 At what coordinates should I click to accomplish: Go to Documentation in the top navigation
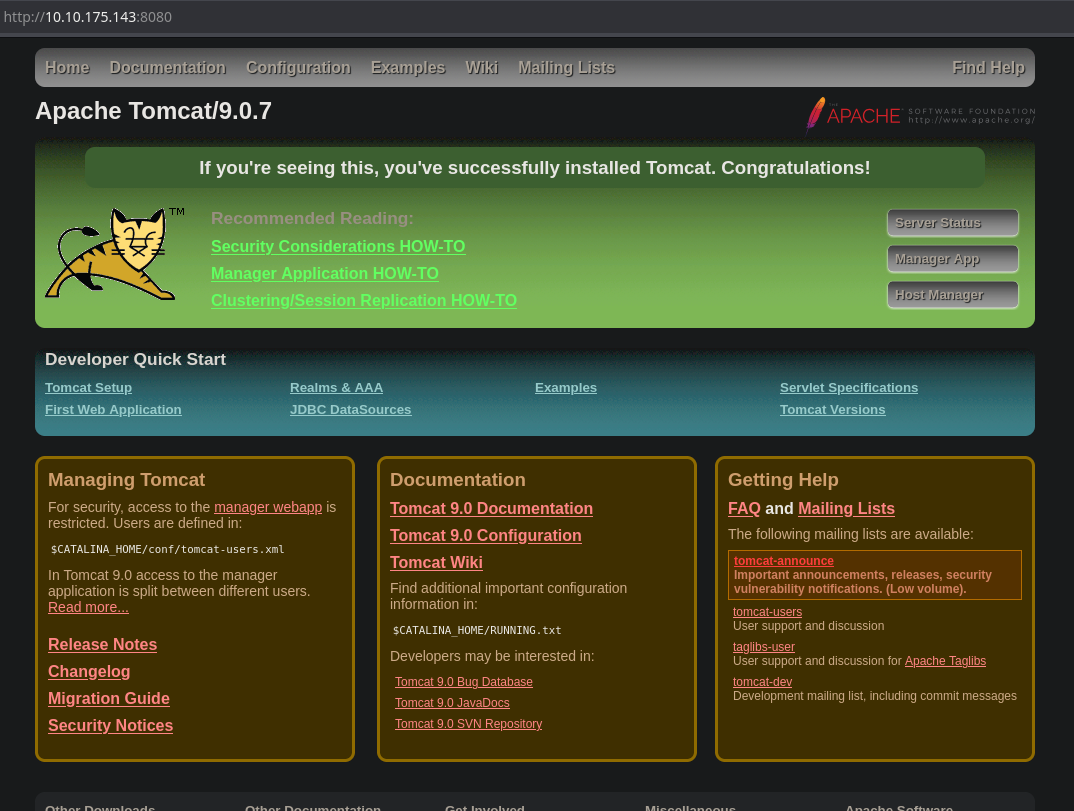[168, 68]
